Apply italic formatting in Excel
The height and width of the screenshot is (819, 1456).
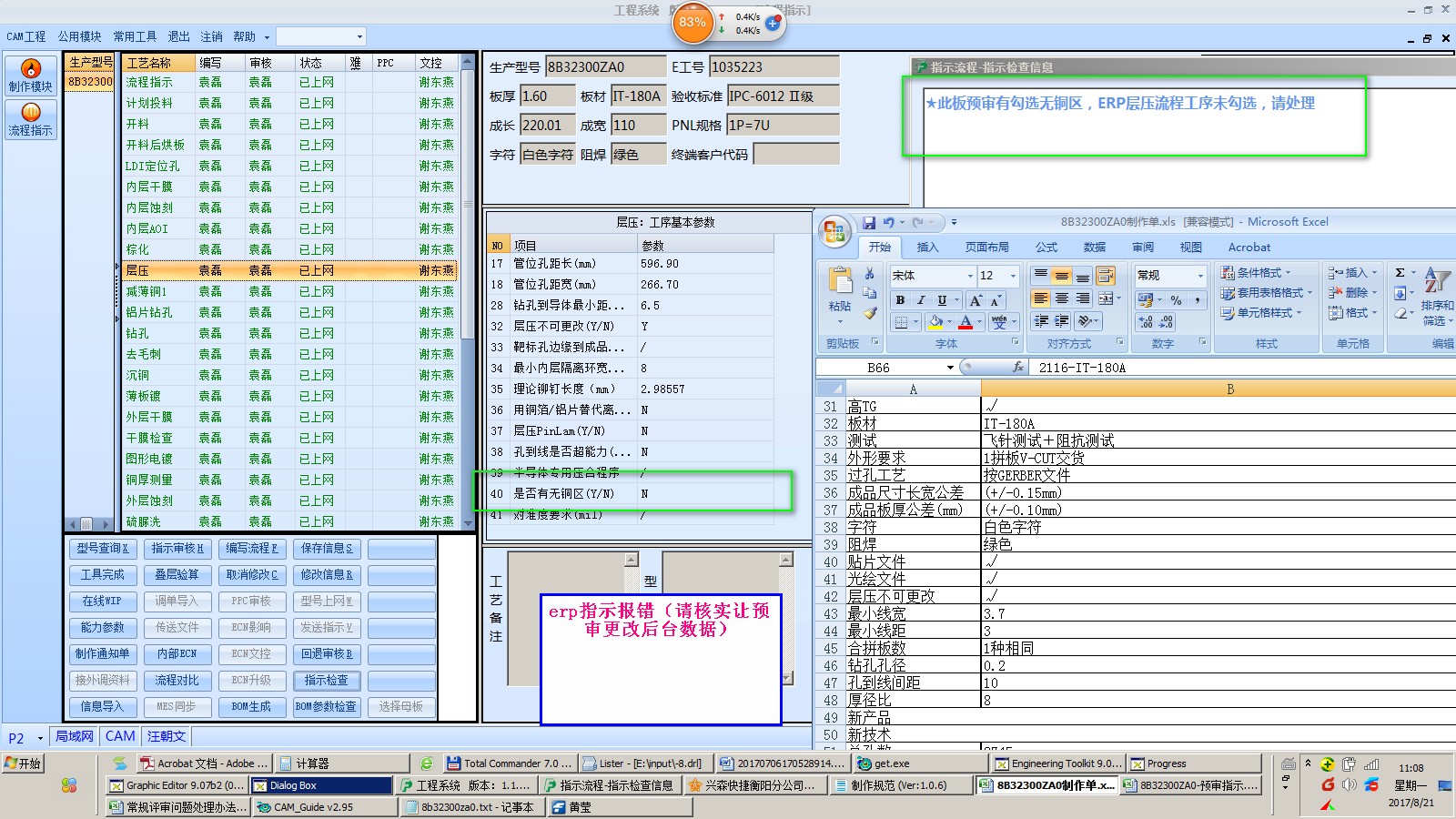pyautogui.click(x=921, y=299)
